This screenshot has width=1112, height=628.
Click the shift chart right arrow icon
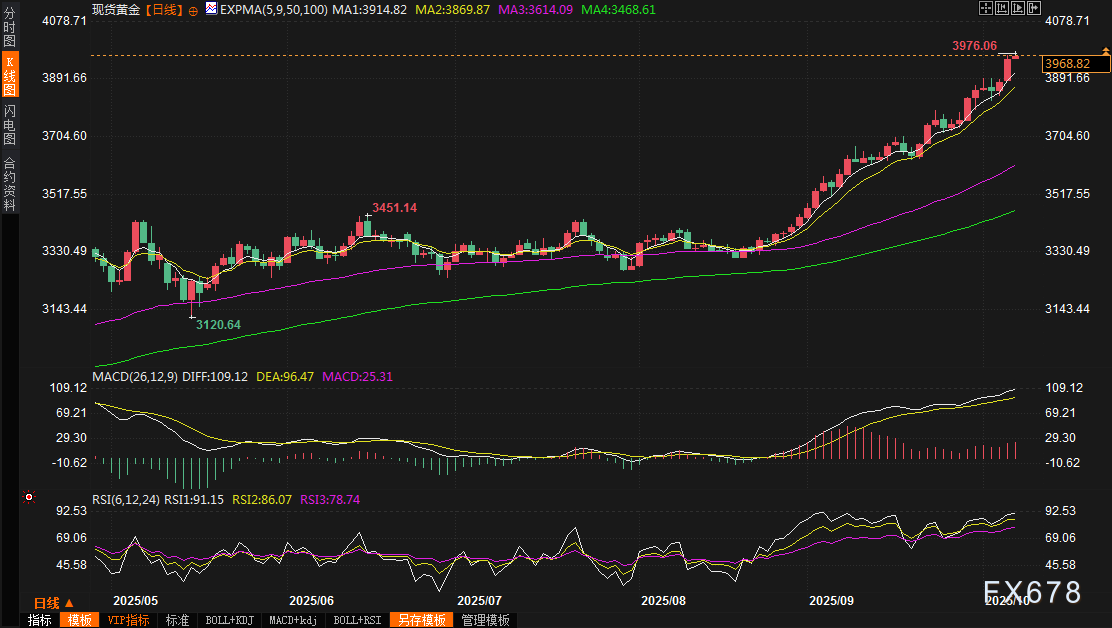click(x=1034, y=8)
